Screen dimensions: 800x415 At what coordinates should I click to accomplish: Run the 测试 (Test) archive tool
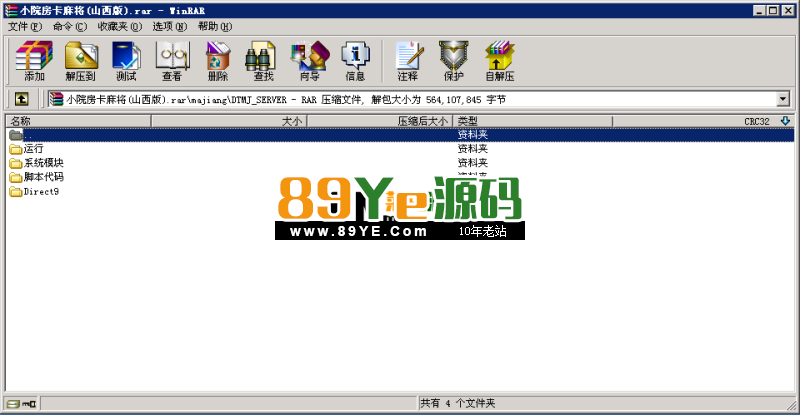(126, 61)
